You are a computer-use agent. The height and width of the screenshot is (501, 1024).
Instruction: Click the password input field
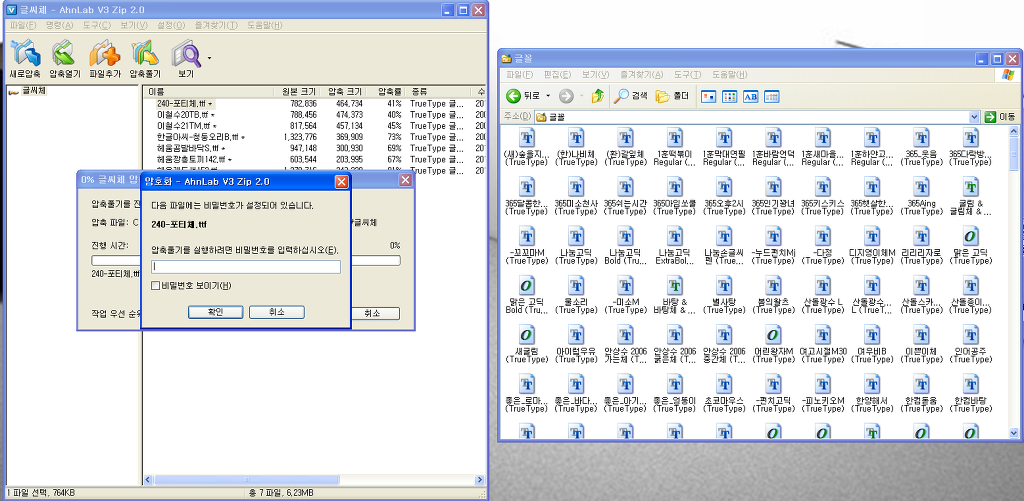[x=245, y=267]
